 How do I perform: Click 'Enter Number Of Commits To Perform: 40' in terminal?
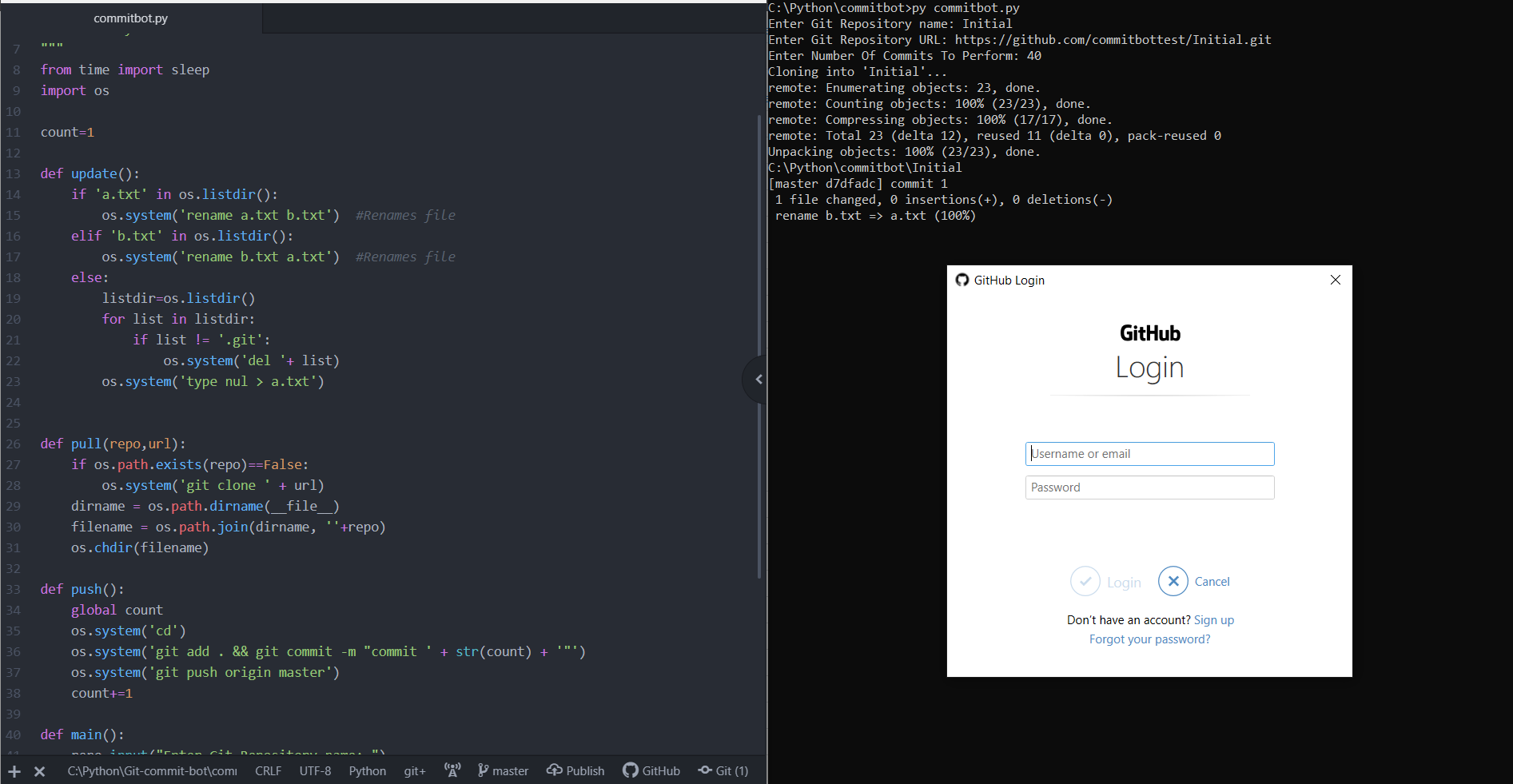[905, 56]
